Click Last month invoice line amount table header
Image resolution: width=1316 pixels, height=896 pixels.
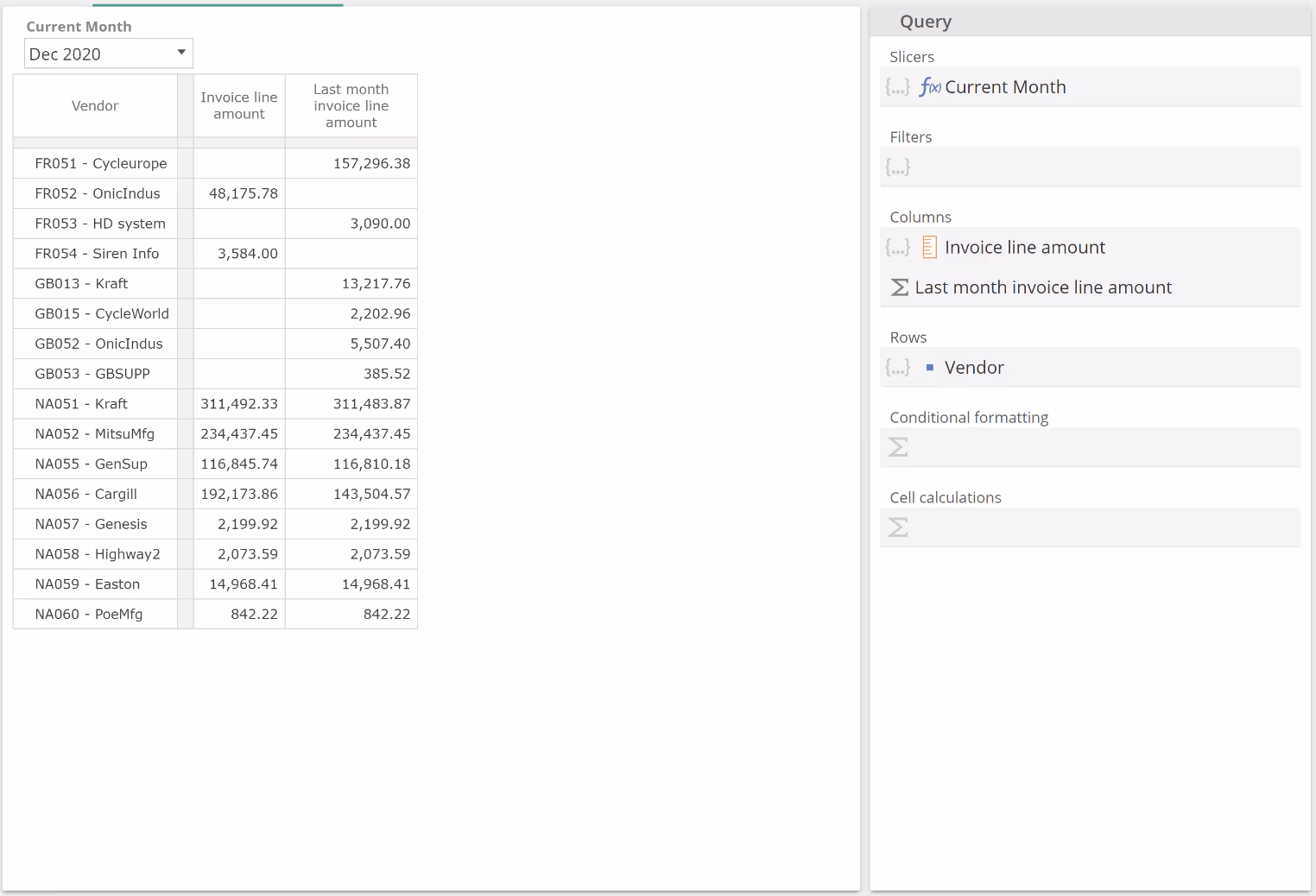coord(351,106)
